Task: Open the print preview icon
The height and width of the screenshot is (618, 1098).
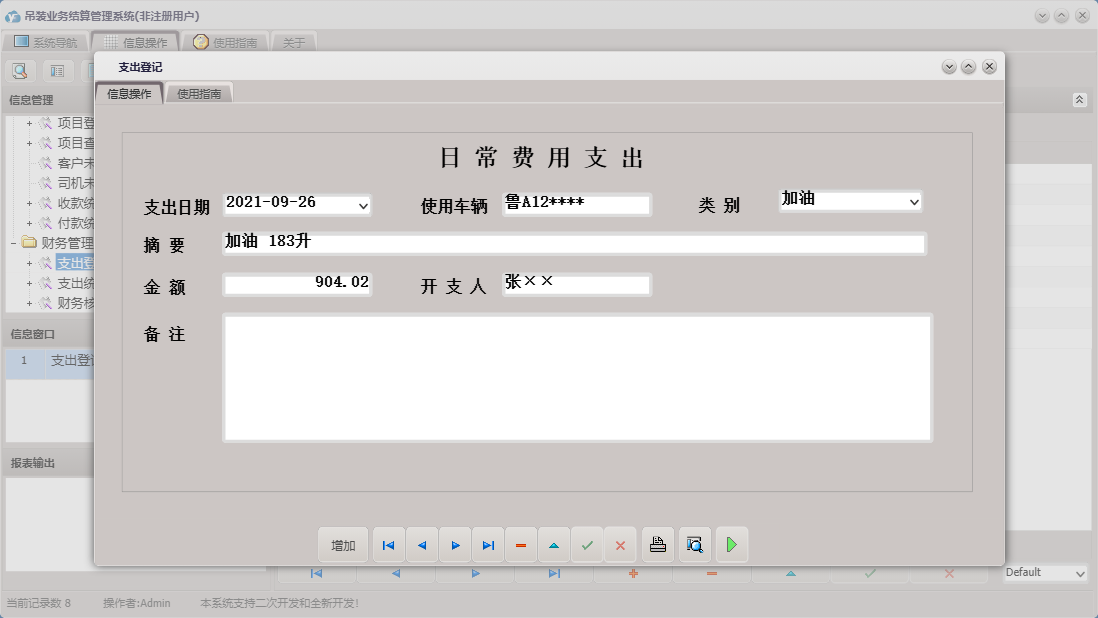Action: [694, 544]
